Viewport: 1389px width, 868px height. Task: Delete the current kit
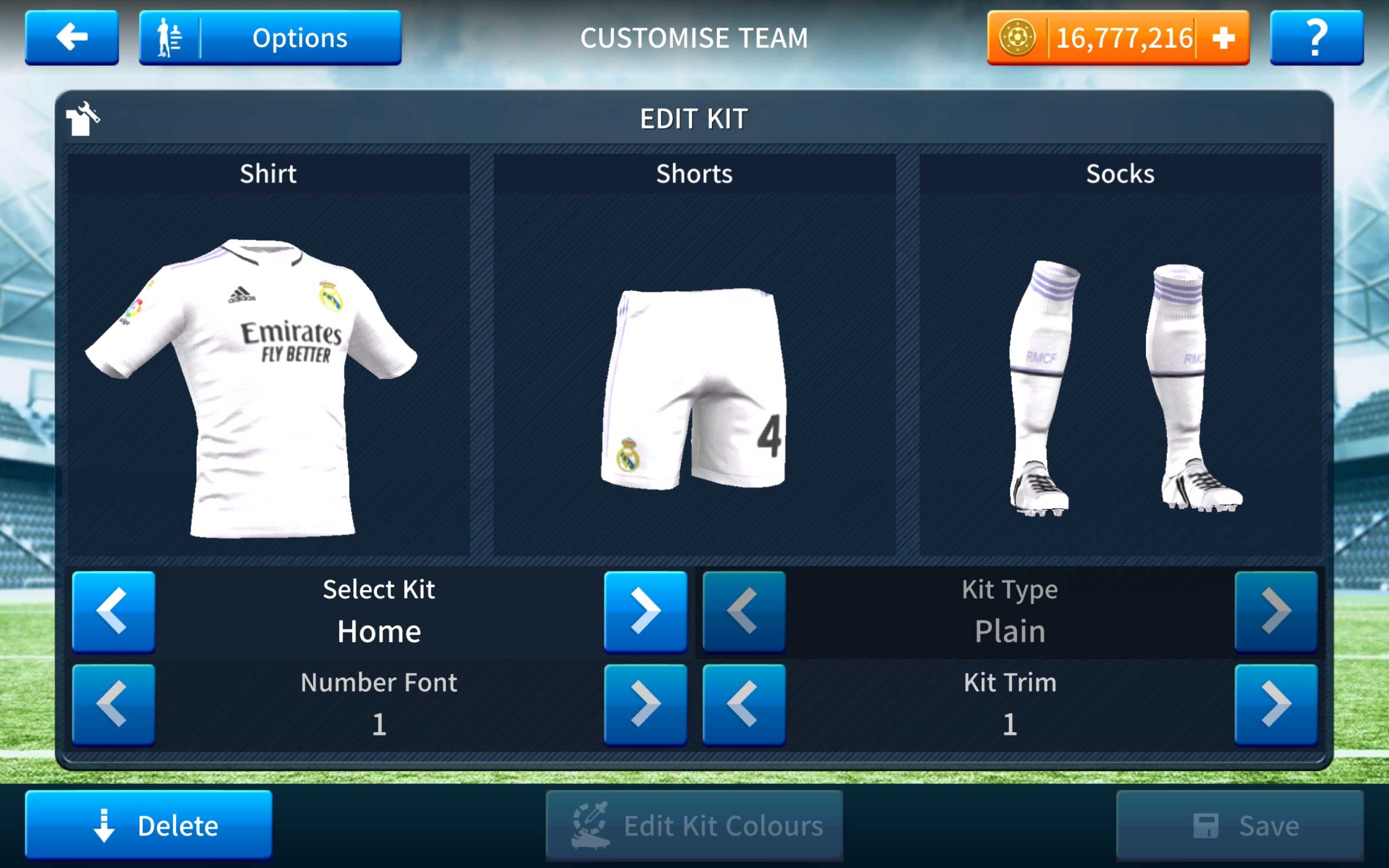[149, 825]
